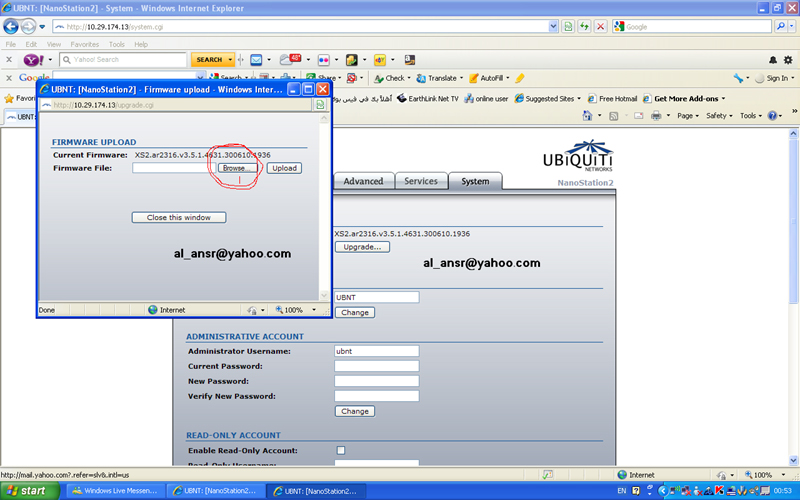Click the Favorites star icon

[9, 98]
